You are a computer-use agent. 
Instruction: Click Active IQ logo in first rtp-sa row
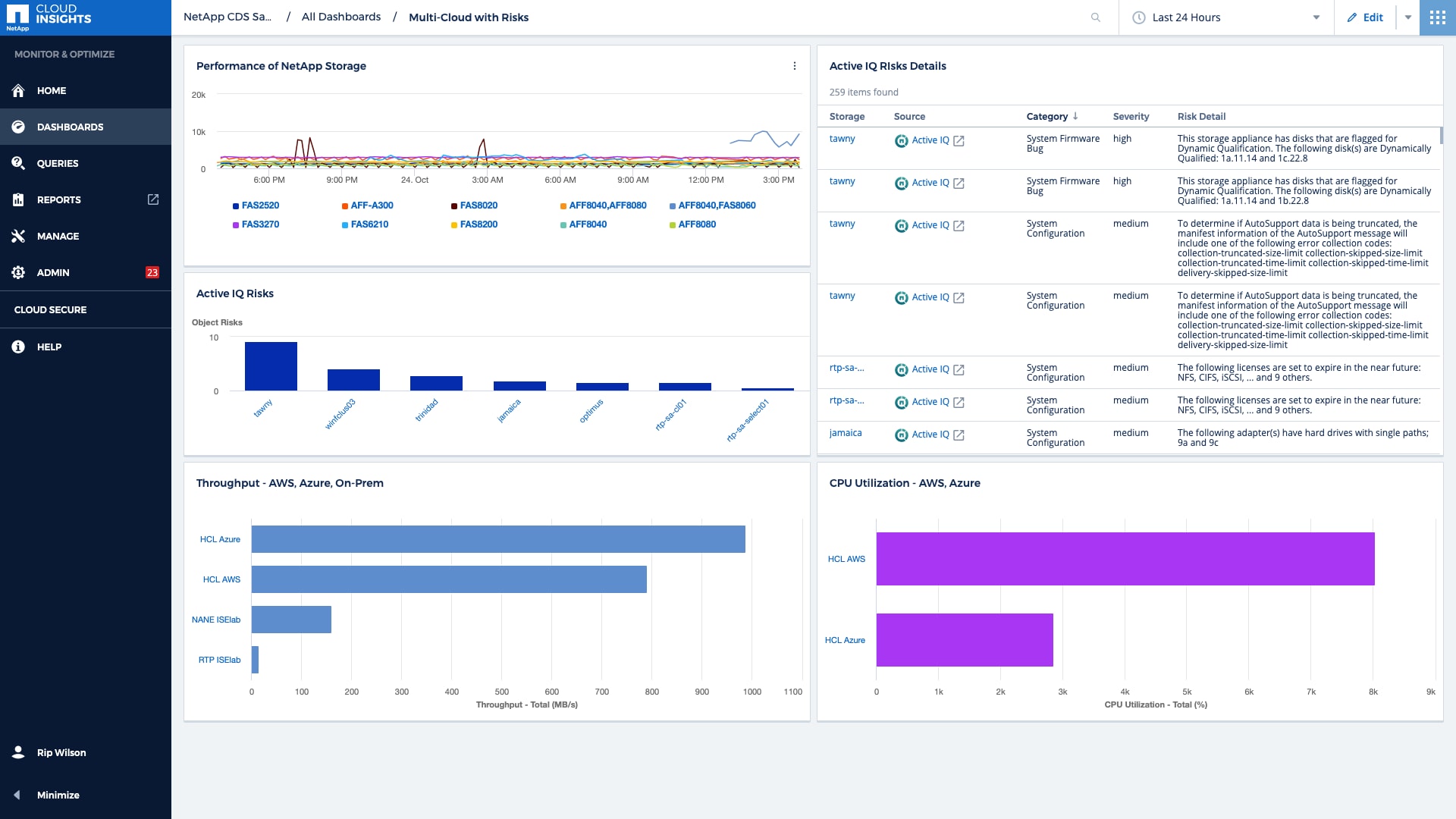tap(902, 370)
